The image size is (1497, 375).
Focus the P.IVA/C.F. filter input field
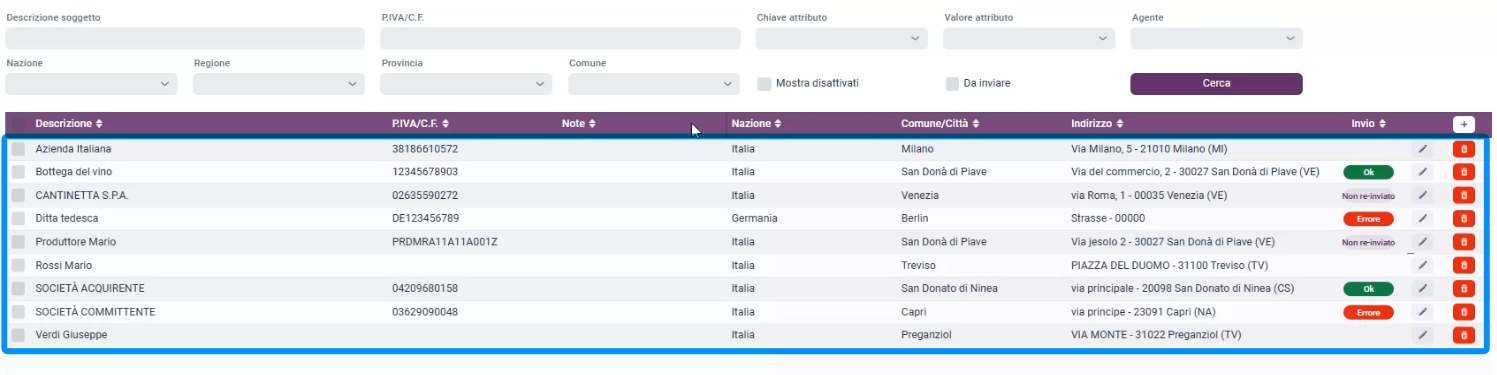click(560, 38)
